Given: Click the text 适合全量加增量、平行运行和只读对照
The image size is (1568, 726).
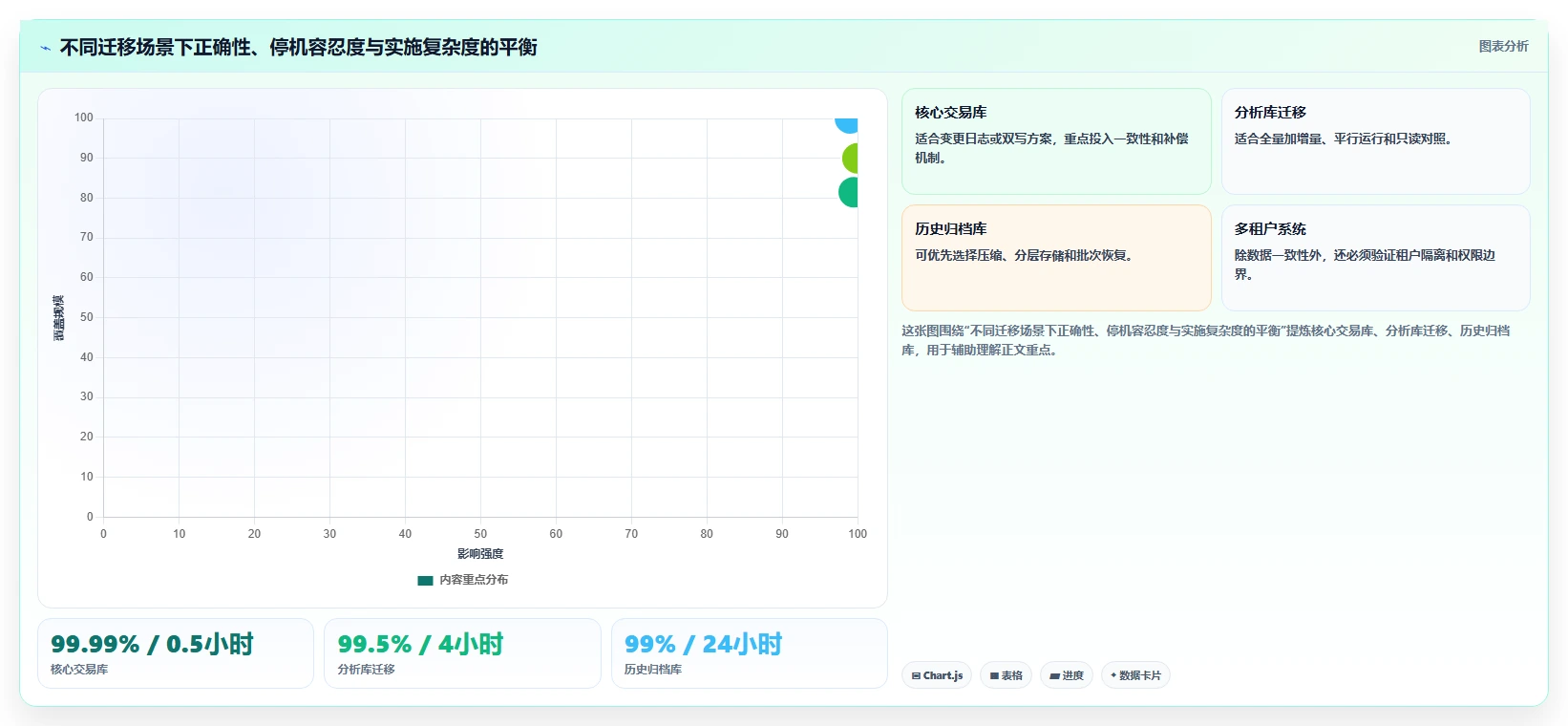Looking at the screenshot, I should (1344, 139).
